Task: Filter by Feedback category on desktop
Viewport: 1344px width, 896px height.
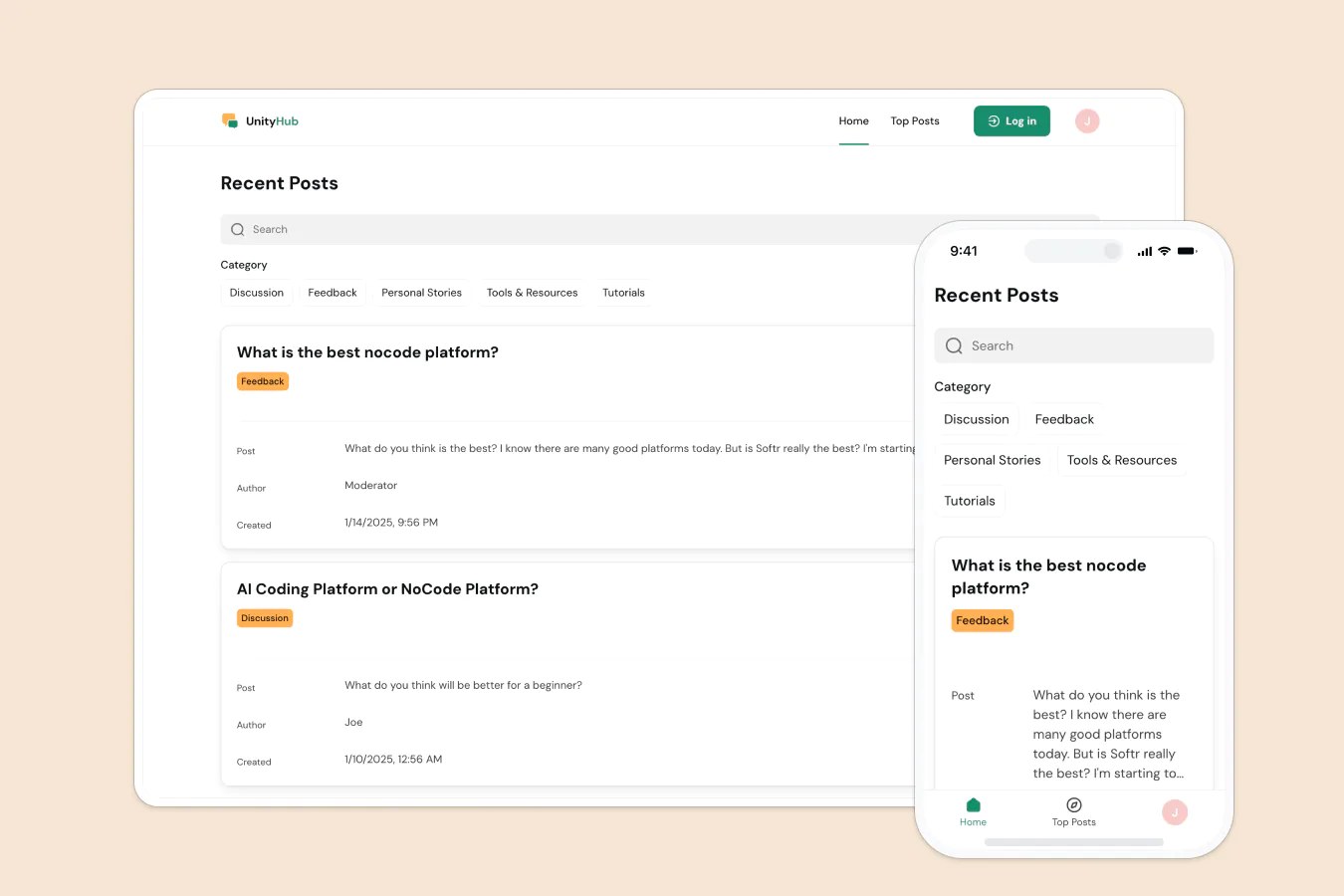Action: click(333, 293)
